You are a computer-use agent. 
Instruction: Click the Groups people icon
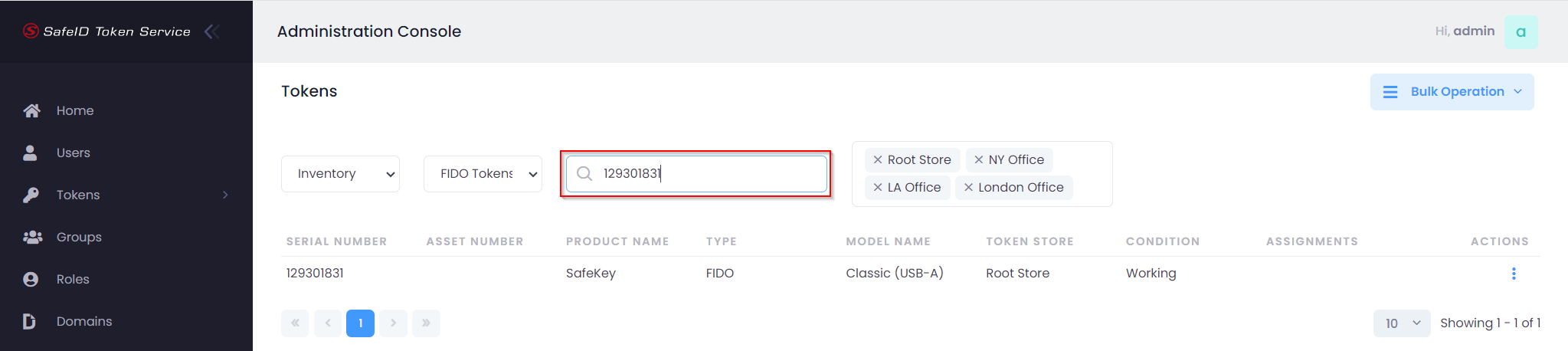coord(32,237)
